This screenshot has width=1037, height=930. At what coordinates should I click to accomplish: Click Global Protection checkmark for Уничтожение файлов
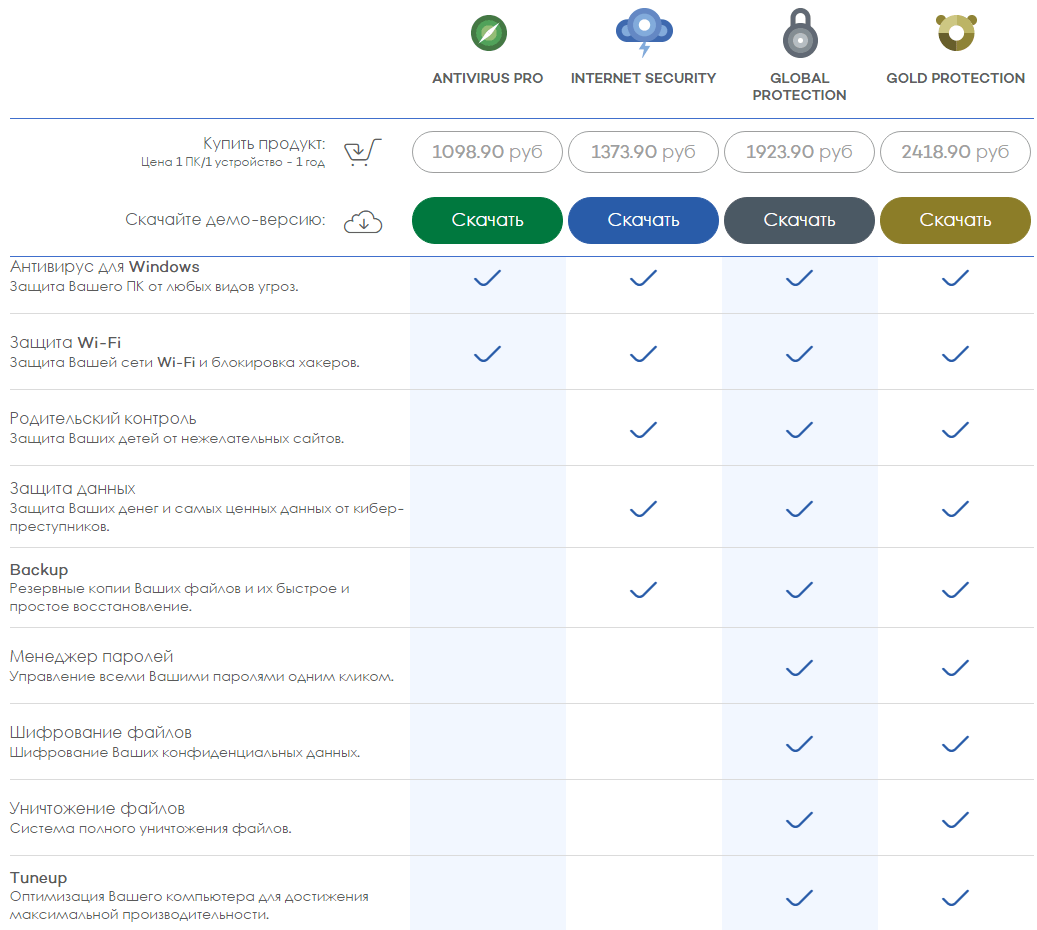(800, 820)
